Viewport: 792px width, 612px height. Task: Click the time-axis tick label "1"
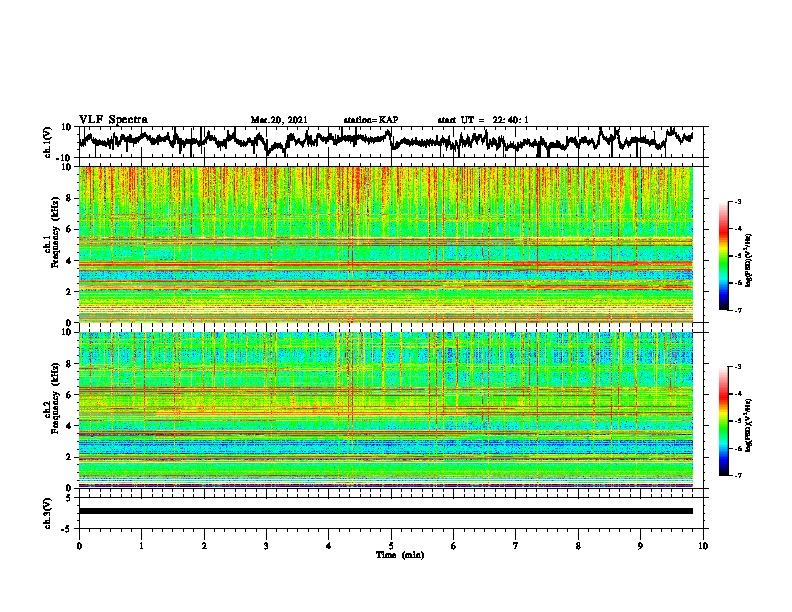coord(141,546)
